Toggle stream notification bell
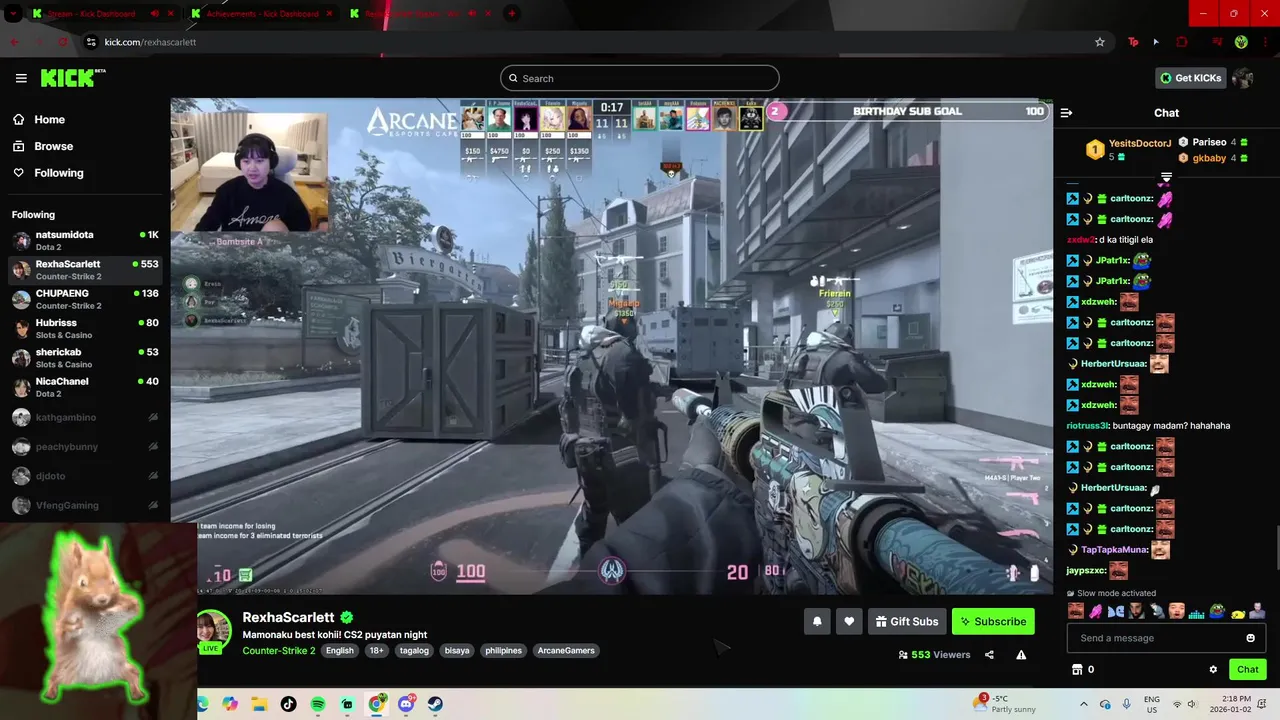This screenshot has width=1280, height=720. coord(817,621)
